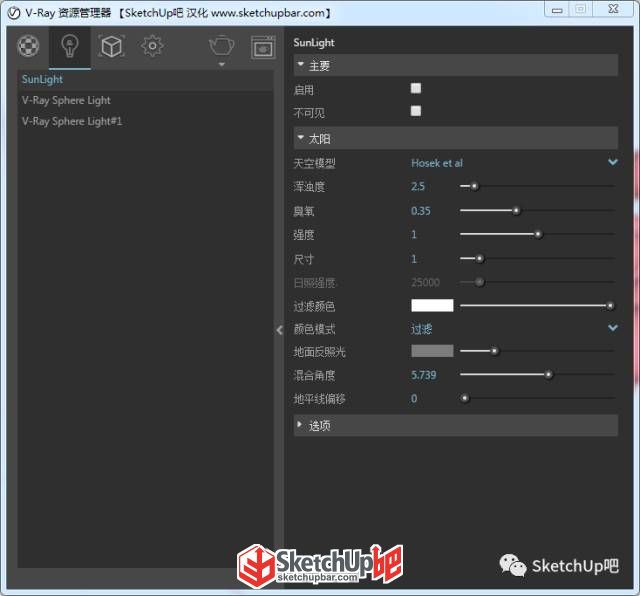Expand the 选项 section
This screenshot has width=640, height=596.
pos(456,426)
